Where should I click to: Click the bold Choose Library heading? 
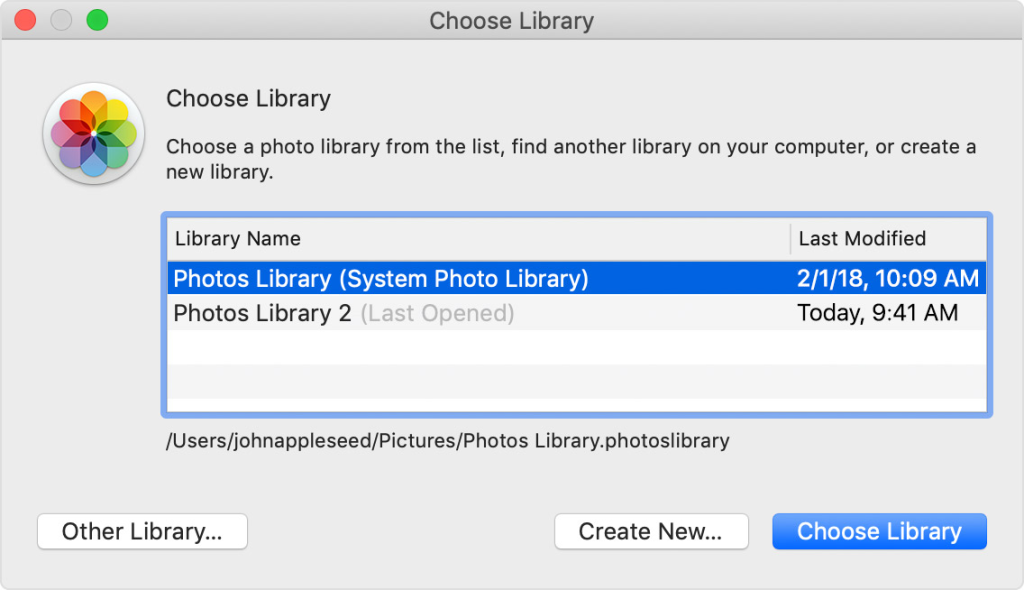[248, 99]
